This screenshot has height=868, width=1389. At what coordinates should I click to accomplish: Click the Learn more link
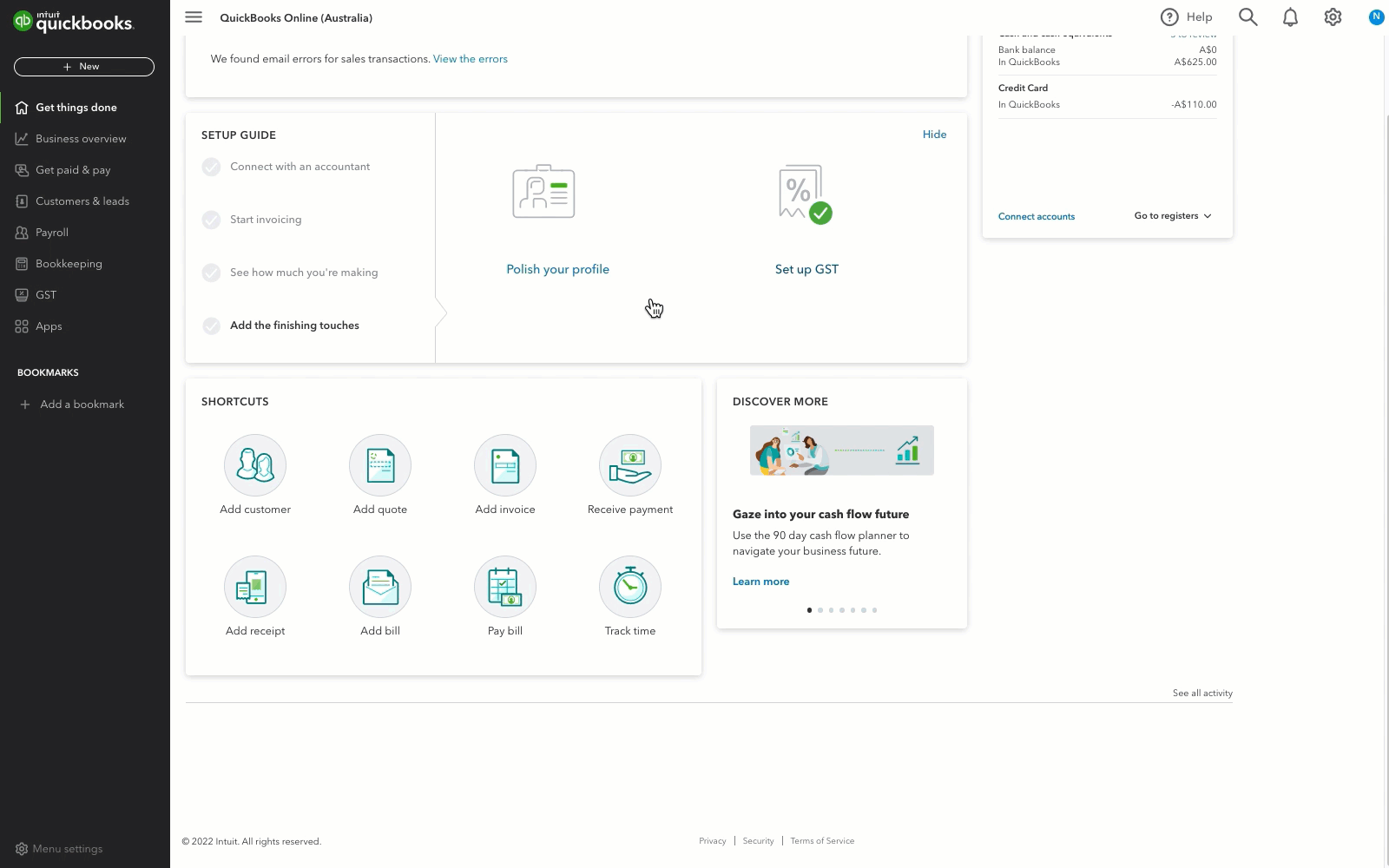point(760,582)
